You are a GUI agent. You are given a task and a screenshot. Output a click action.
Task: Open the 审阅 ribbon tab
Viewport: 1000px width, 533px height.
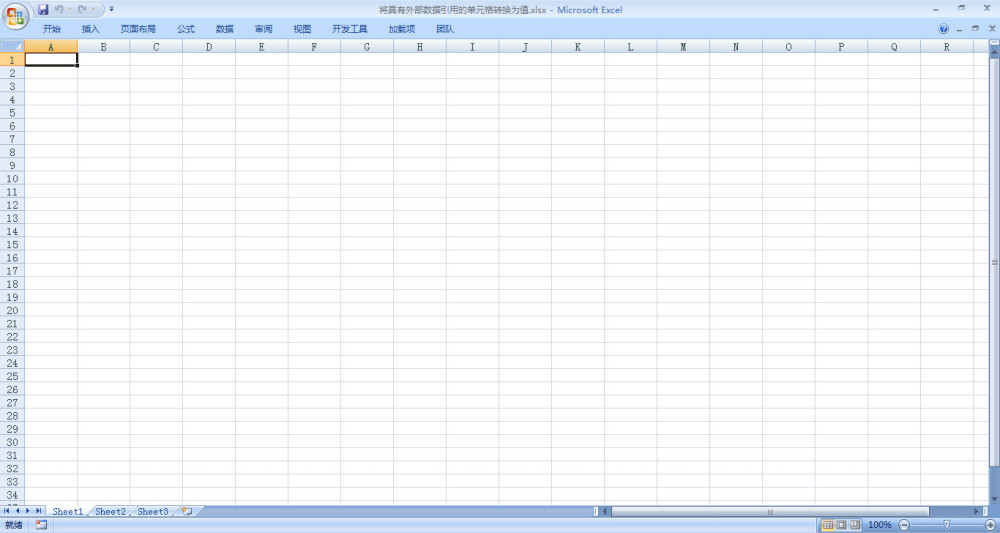pos(263,29)
